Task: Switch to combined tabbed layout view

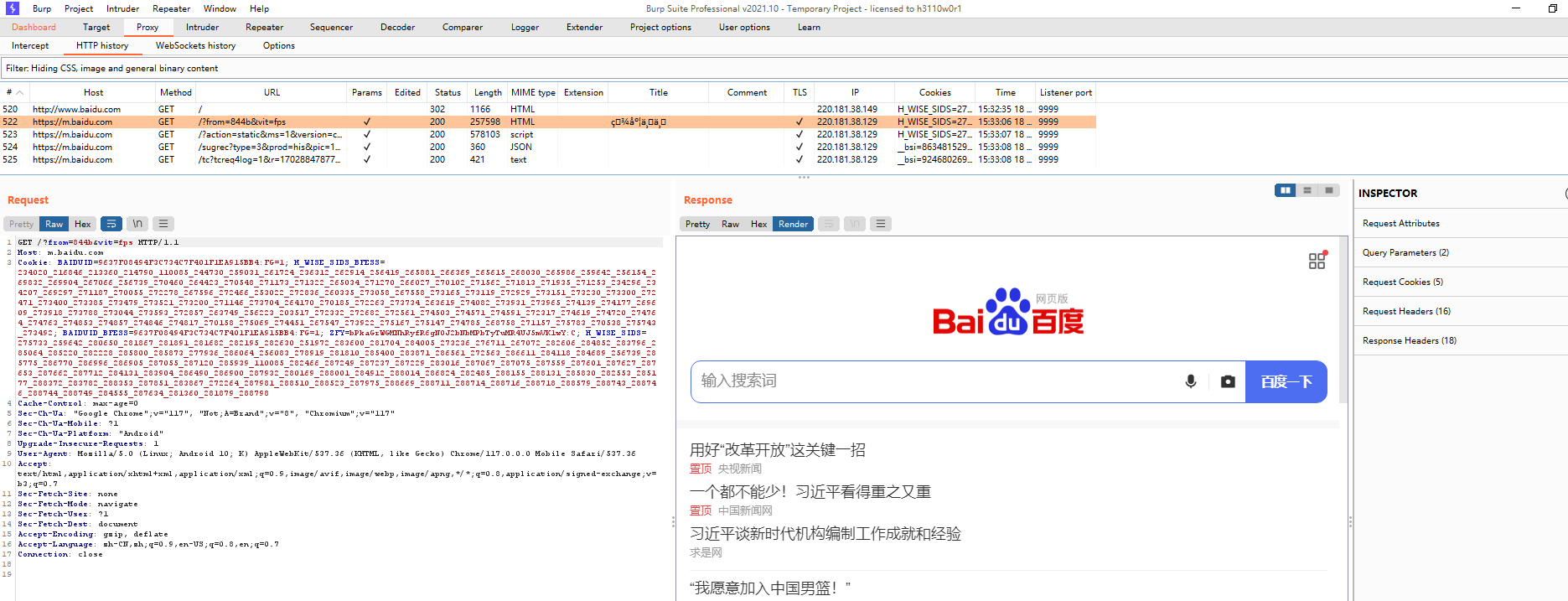Action: [1328, 190]
